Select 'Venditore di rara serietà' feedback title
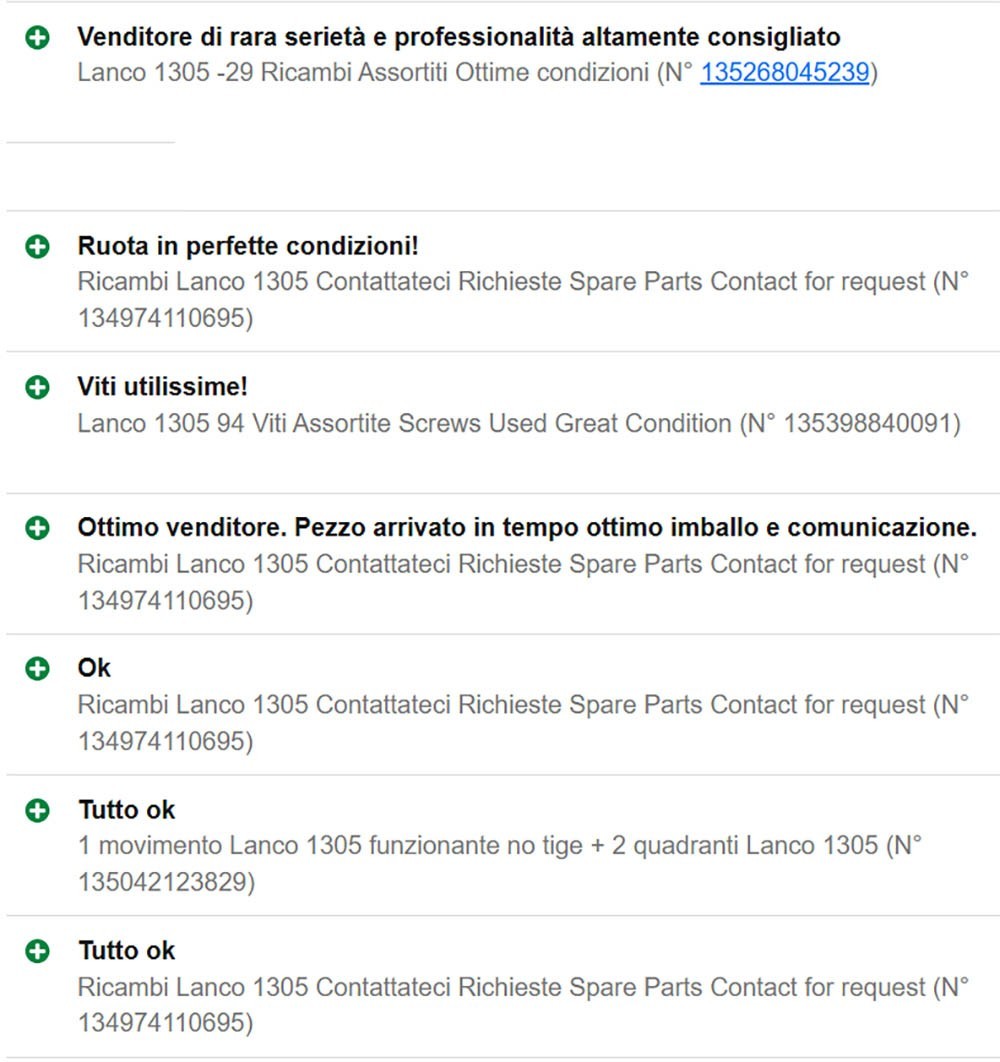Viewport: 1000px width, 1062px height. pos(459,37)
